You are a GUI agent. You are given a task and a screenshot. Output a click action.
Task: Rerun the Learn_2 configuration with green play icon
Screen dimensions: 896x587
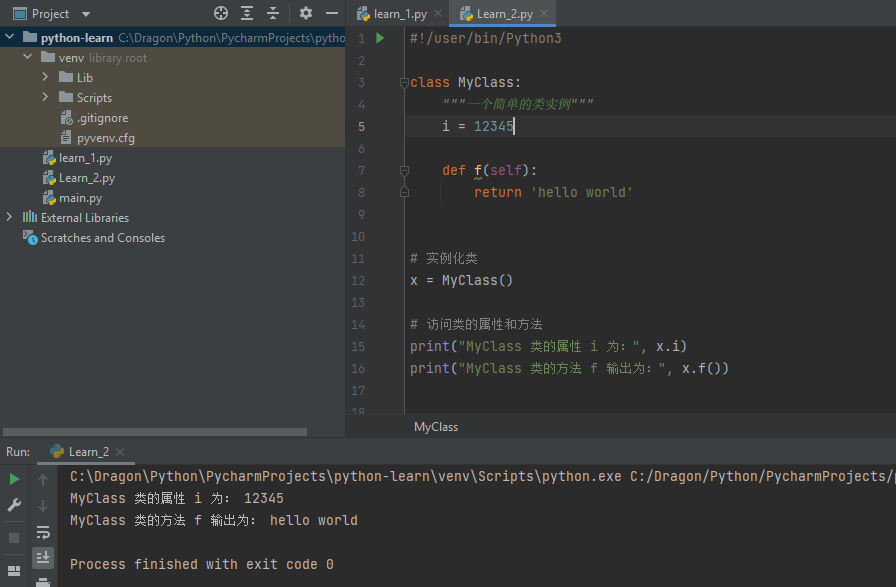pos(13,479)
